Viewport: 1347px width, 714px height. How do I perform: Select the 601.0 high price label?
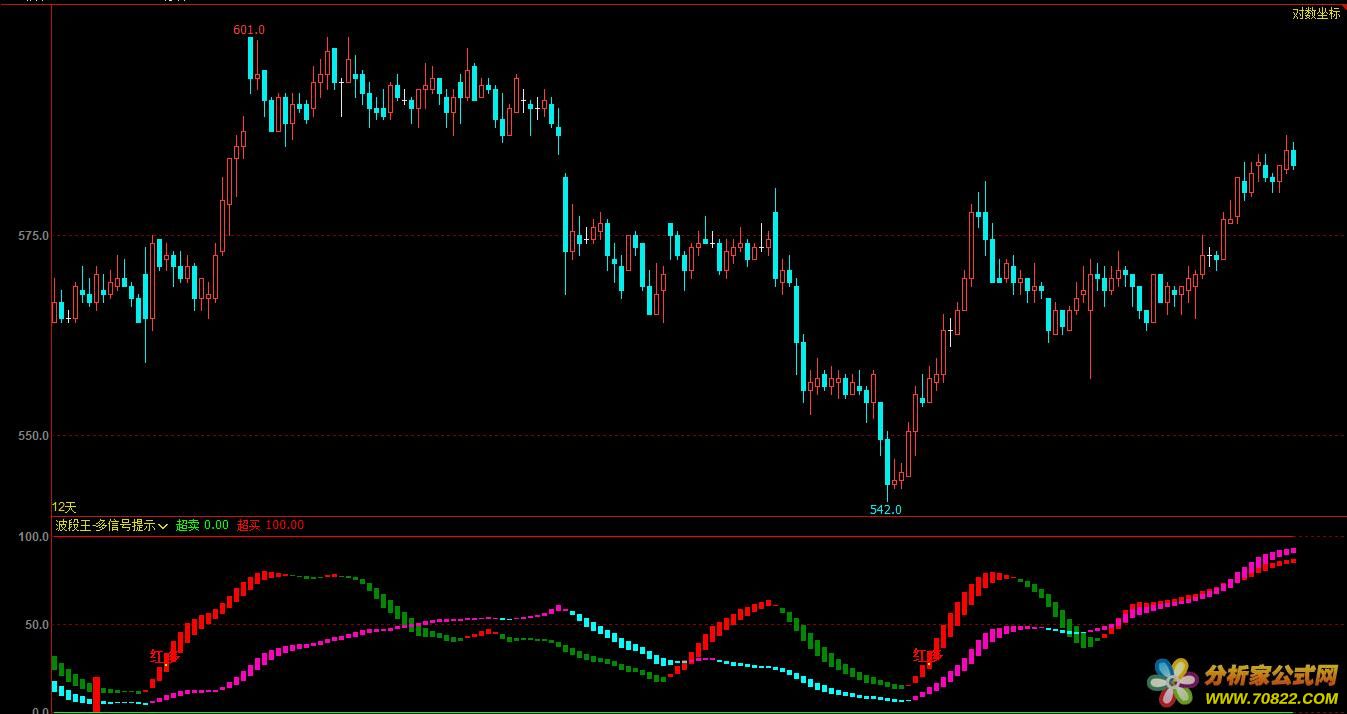[x=249, y=30]
